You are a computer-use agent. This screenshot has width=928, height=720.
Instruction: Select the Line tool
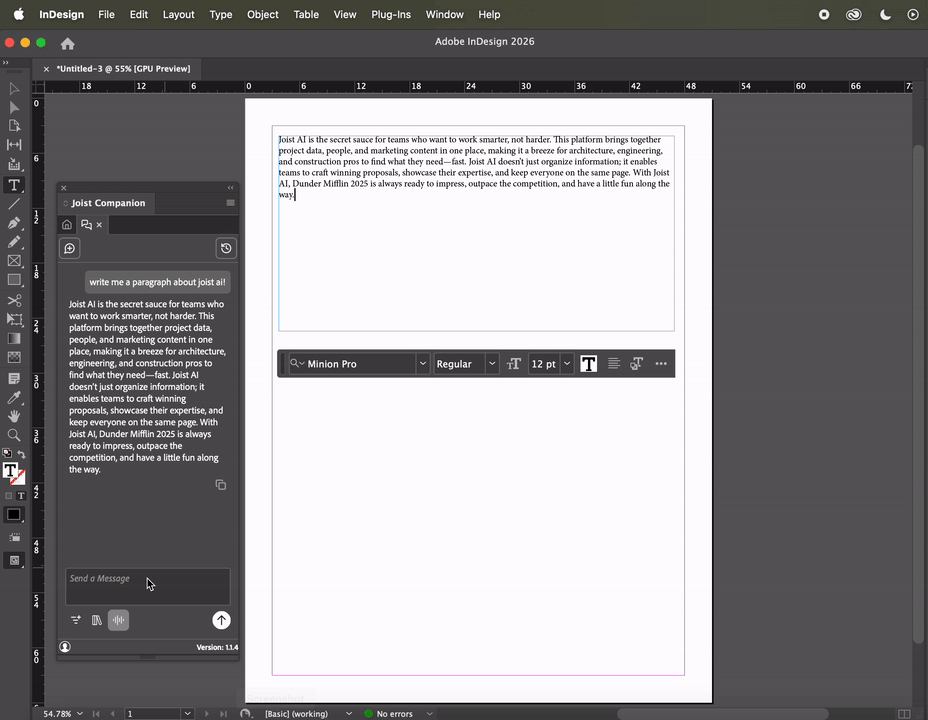[14, 204]
